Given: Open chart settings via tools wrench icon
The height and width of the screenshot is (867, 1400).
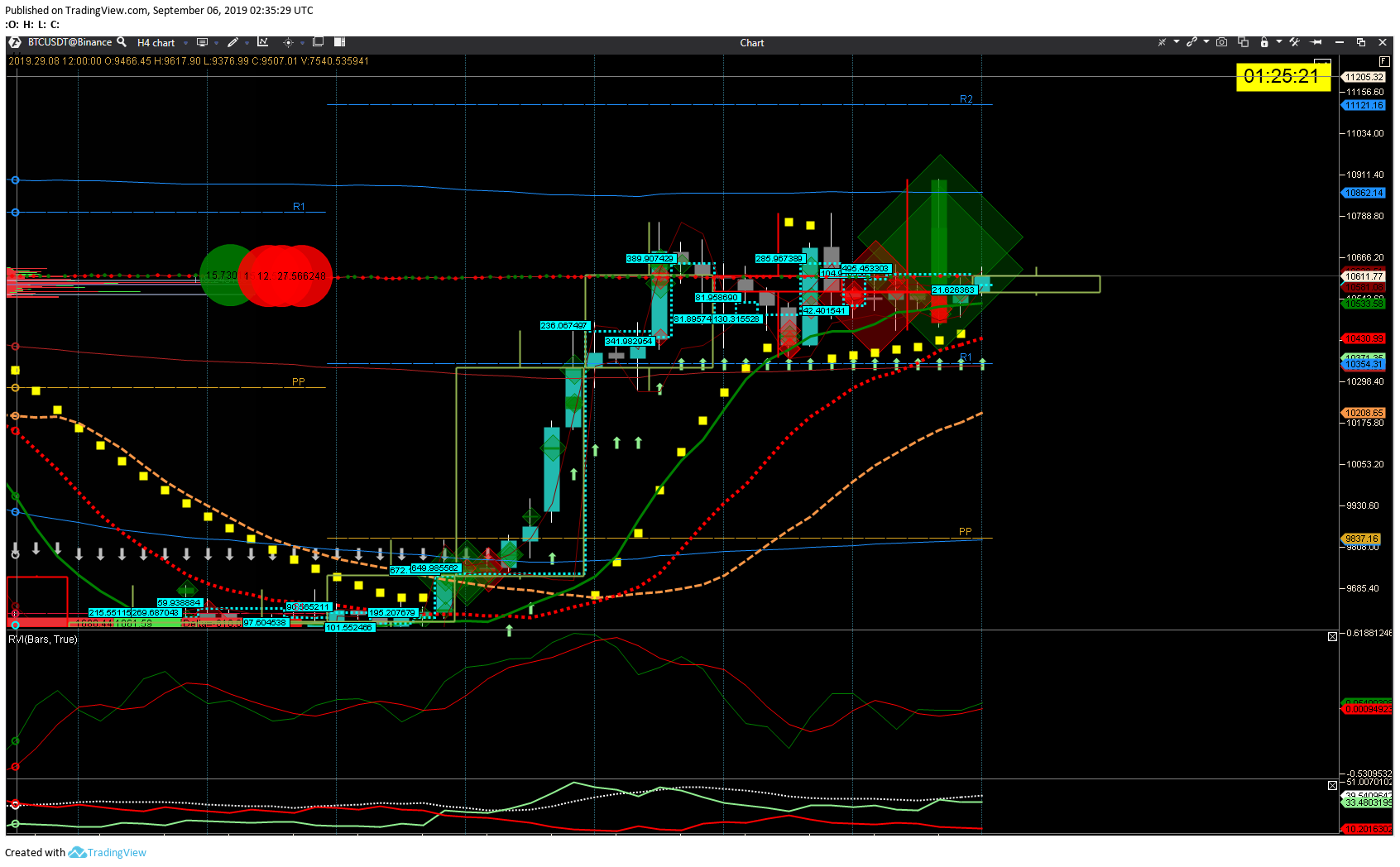Looking at the screenshot, I should point(1294,42).
